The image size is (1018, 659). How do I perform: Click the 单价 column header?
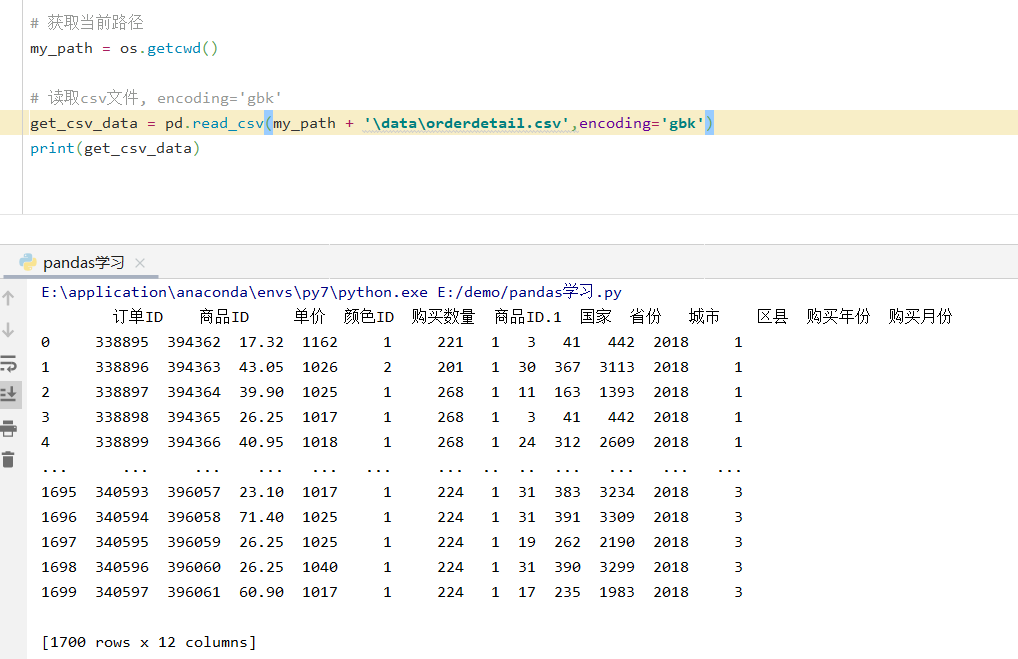tap(309, 317)
